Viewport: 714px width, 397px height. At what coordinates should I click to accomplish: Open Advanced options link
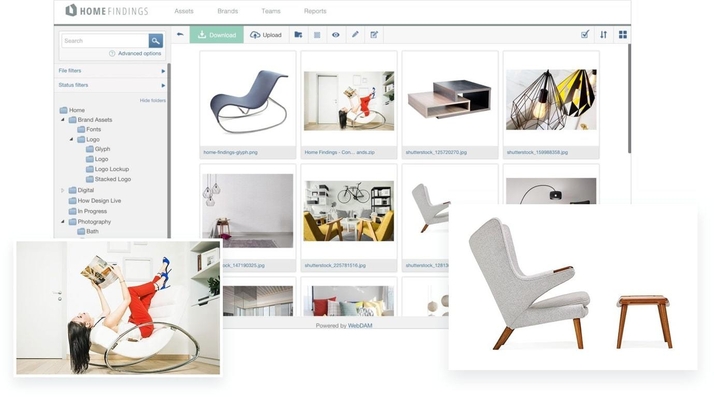coord(139,53)
